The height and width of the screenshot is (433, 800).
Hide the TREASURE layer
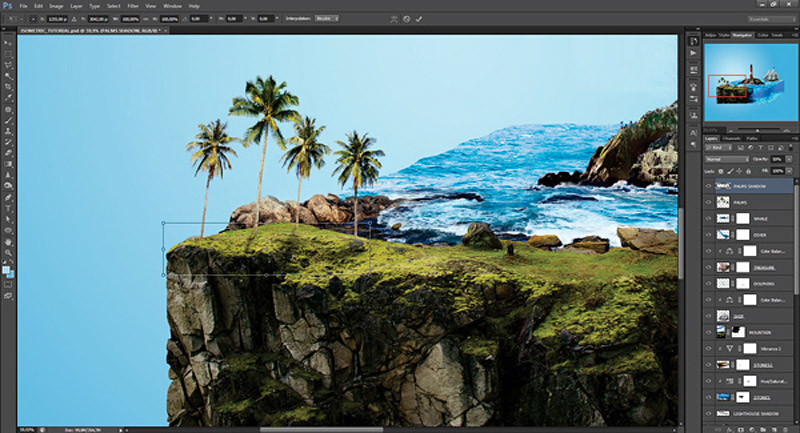pos(708,267)
